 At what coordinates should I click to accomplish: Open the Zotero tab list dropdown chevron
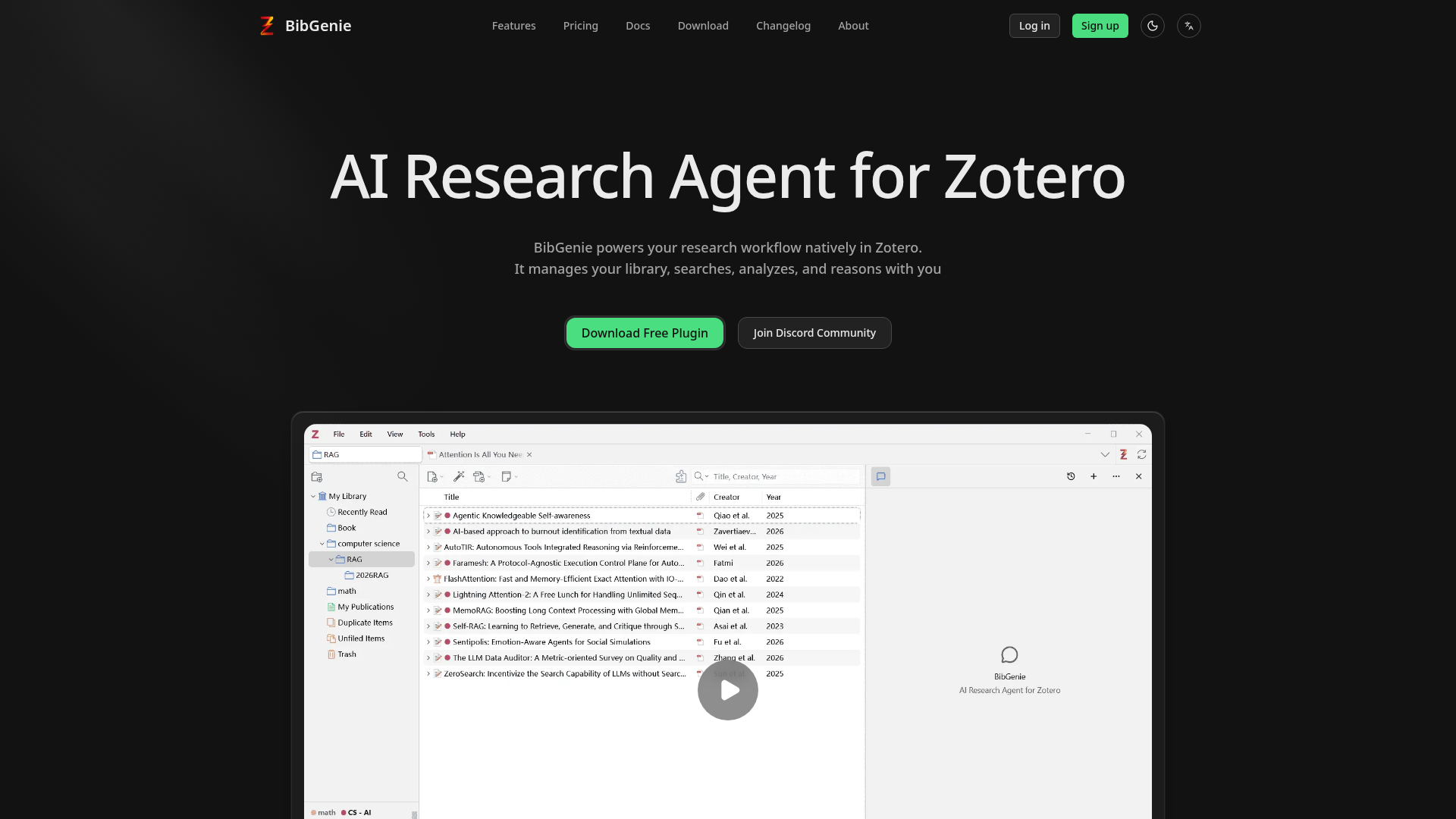[x=1105, y=455]
